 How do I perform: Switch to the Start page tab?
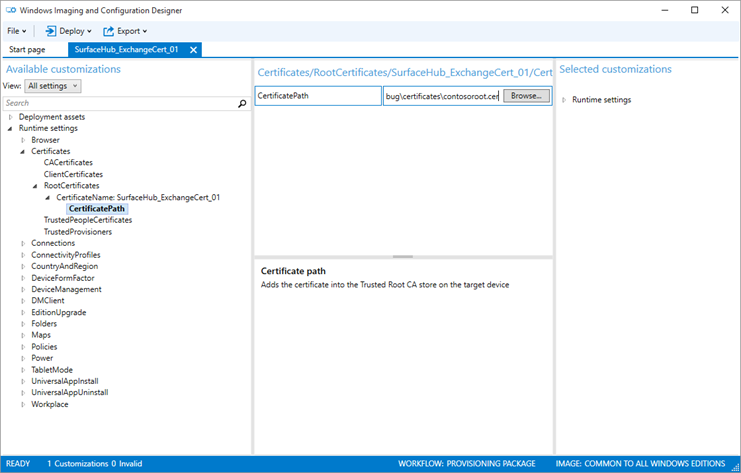(27, 49)
